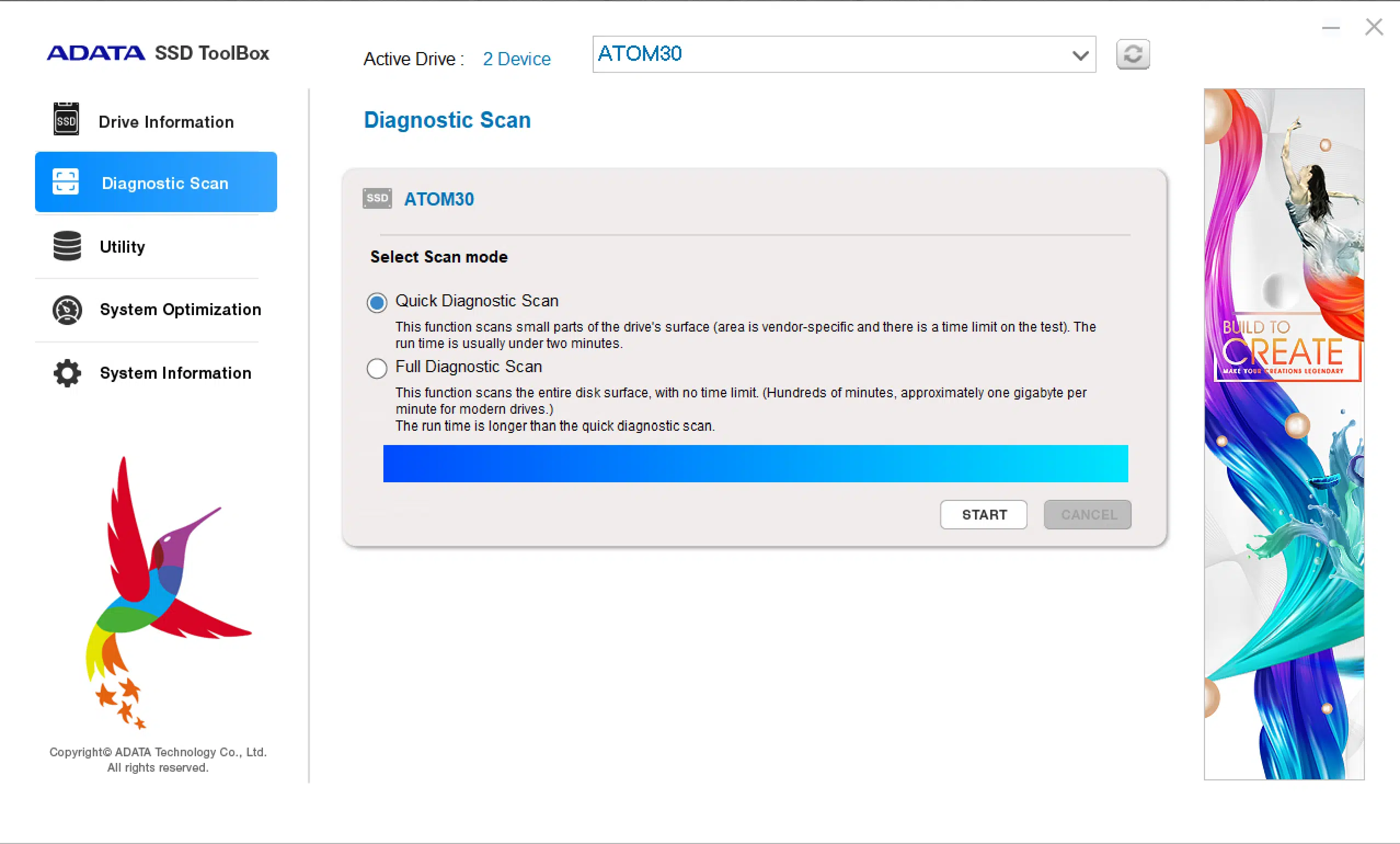Click the 2 Device link text

[x=517, y=59]
